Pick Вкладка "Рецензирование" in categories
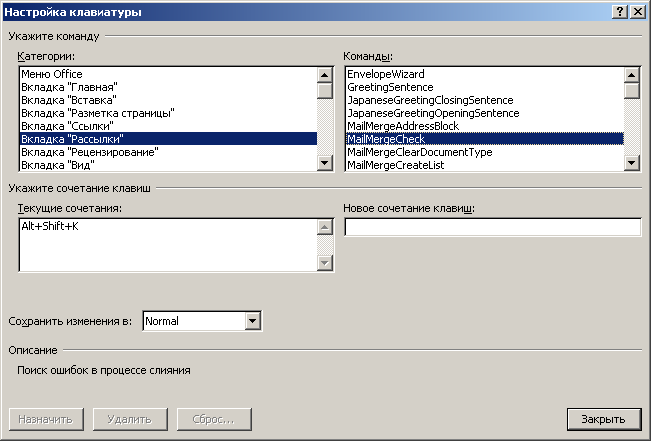Image resolution: width=651 pixels, height=441 pixels. pyautogui.click(x=89, y=152)
